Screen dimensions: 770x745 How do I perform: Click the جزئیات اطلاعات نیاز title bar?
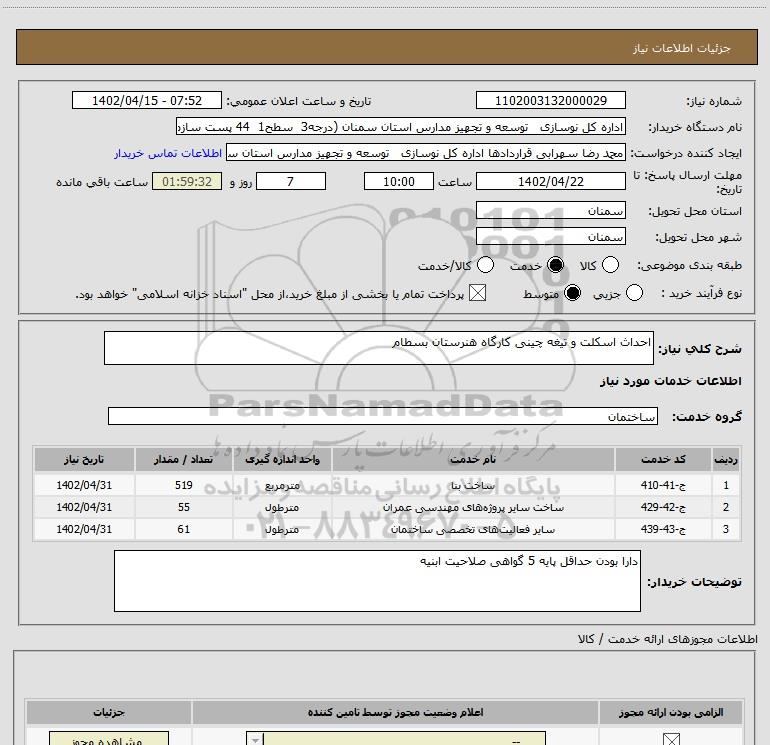click(x=386, y=47)
